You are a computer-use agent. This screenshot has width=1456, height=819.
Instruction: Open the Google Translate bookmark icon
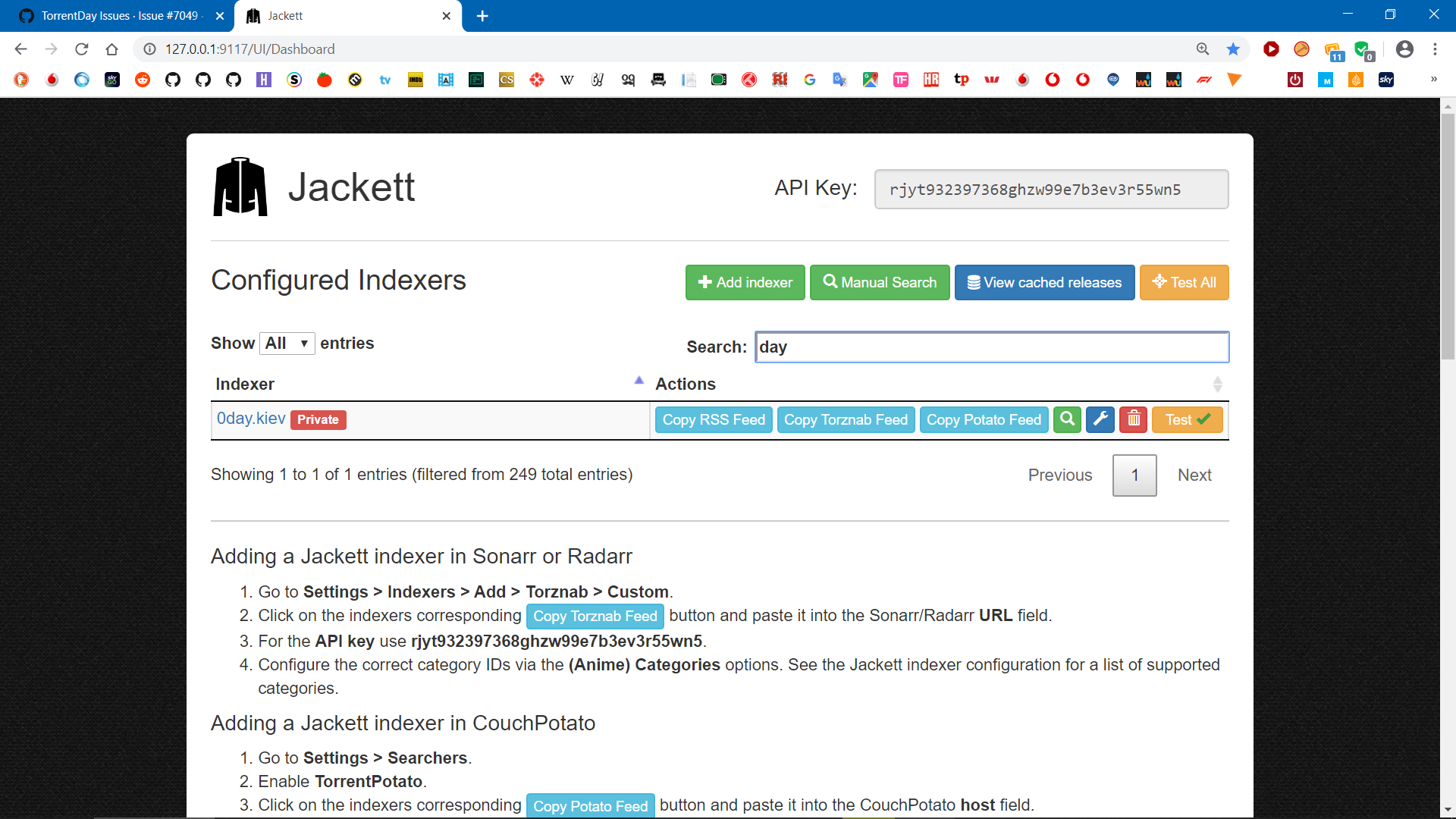click(x=840, y=80)
